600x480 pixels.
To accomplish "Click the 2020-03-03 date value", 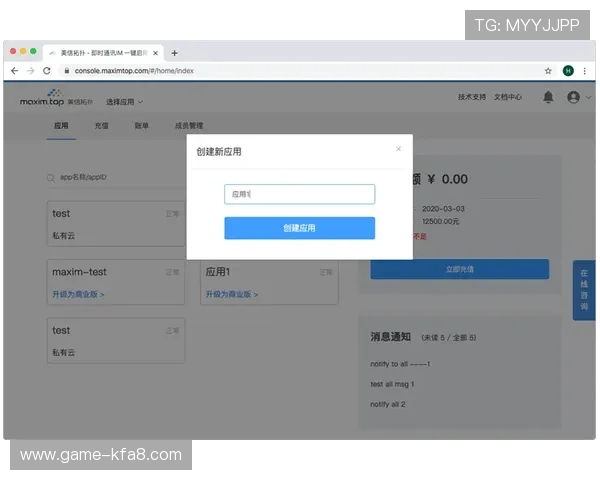I will (x=443, y=209).
